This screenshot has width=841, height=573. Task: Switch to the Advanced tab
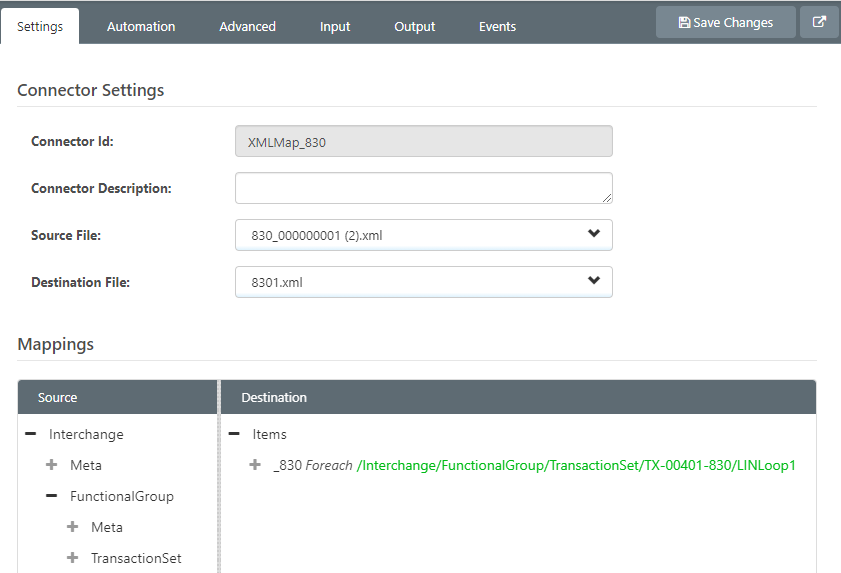click(x=247, y=26)
